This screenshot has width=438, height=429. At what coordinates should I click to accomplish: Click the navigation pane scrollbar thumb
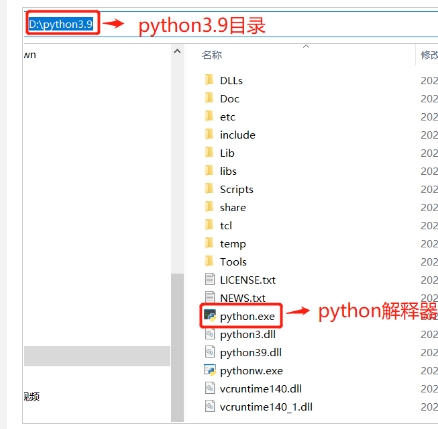[177, 348]
